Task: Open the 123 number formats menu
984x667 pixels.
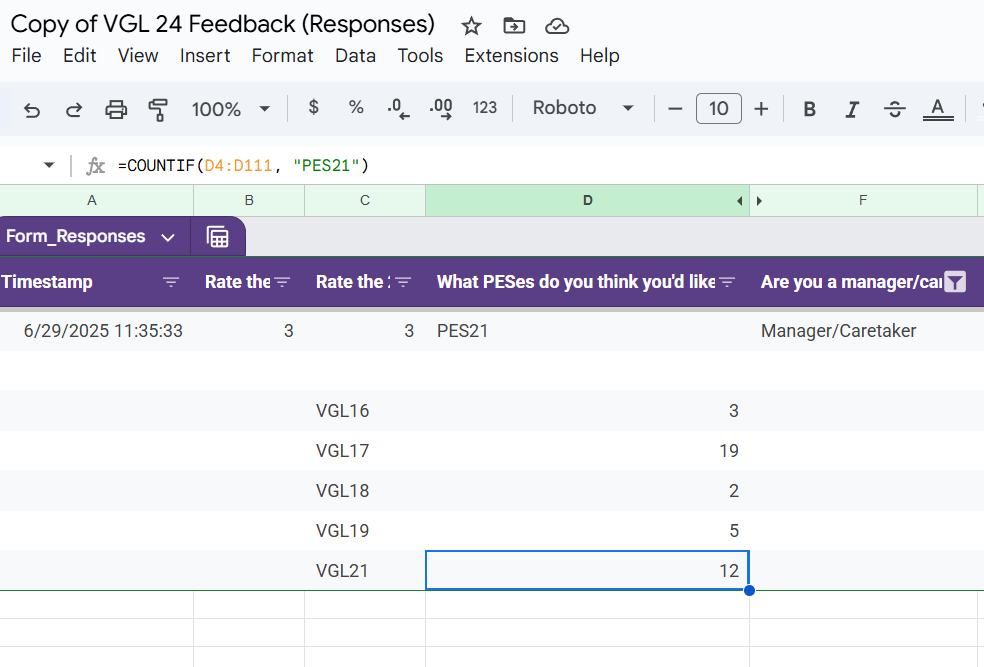Action: (484, 108)
